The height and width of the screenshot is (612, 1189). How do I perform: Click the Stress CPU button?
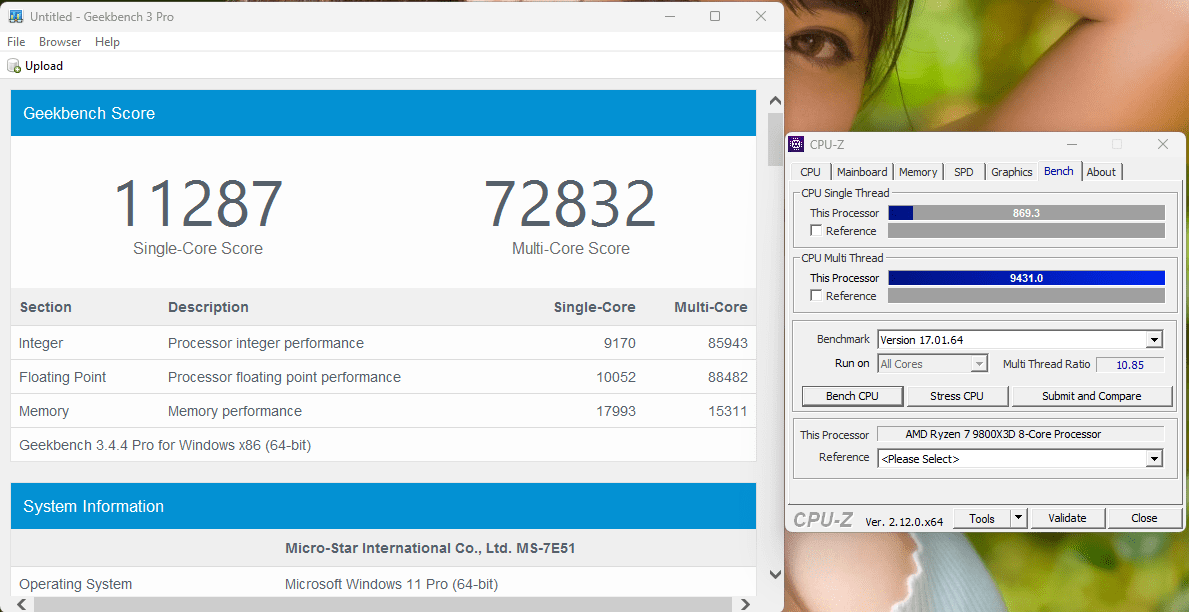tap(957, 396)
